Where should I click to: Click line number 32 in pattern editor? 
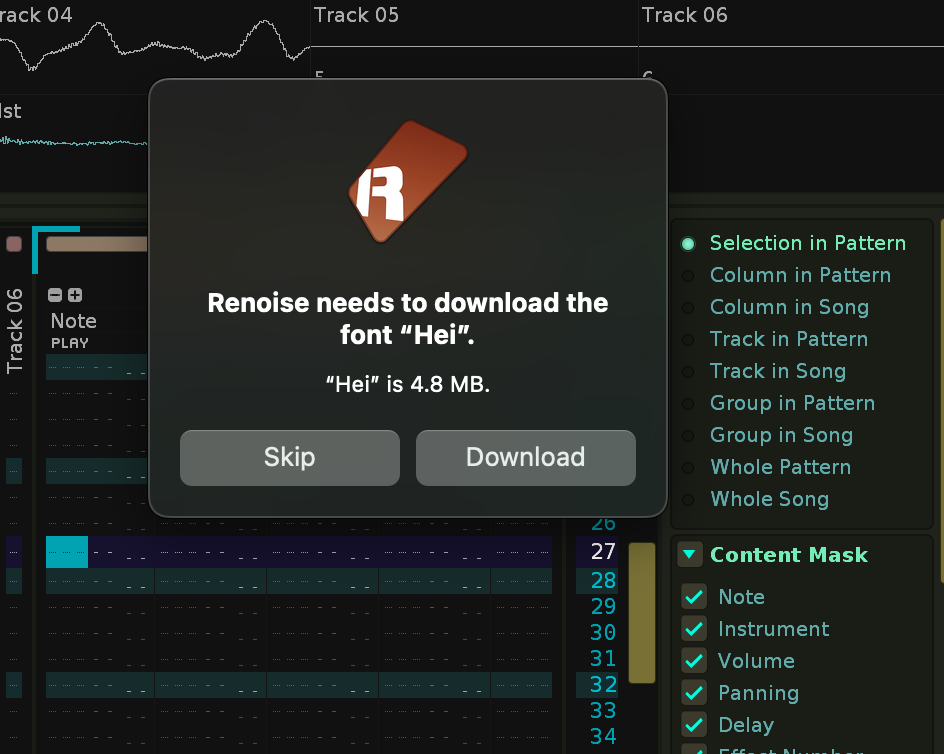coord(603,684)
